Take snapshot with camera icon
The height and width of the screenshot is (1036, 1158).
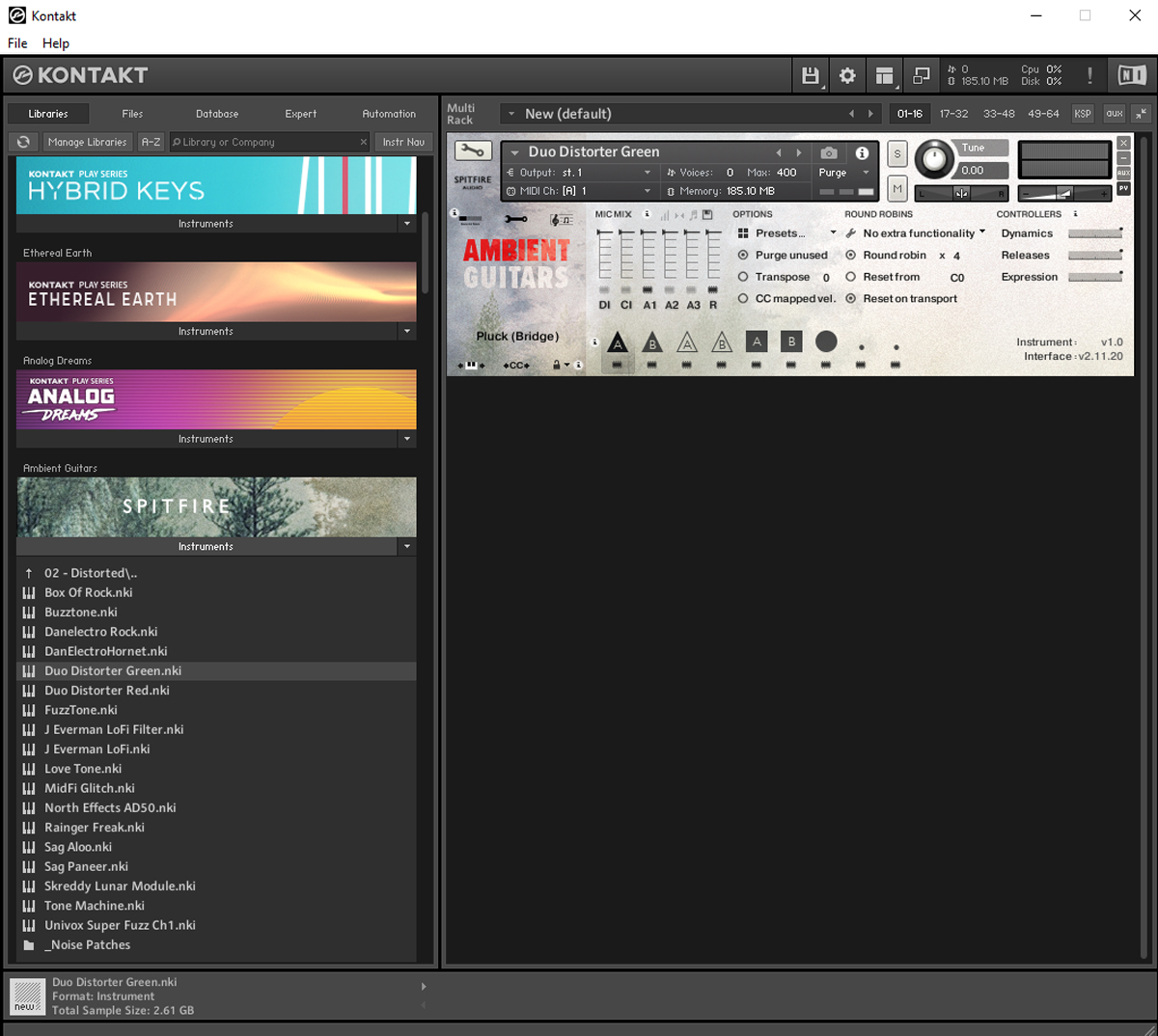(829, 152)
